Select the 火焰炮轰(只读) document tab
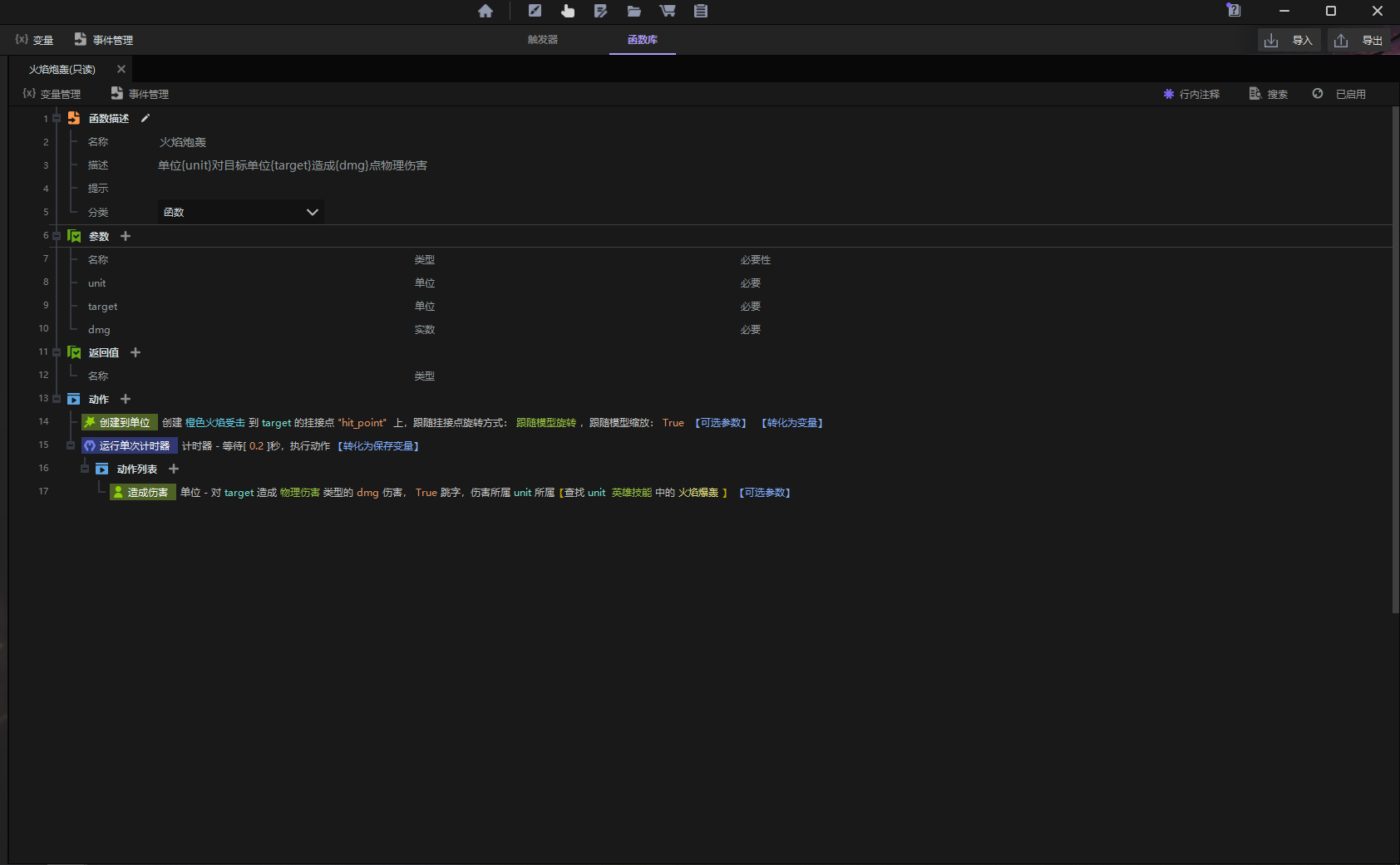 [62, 69]
